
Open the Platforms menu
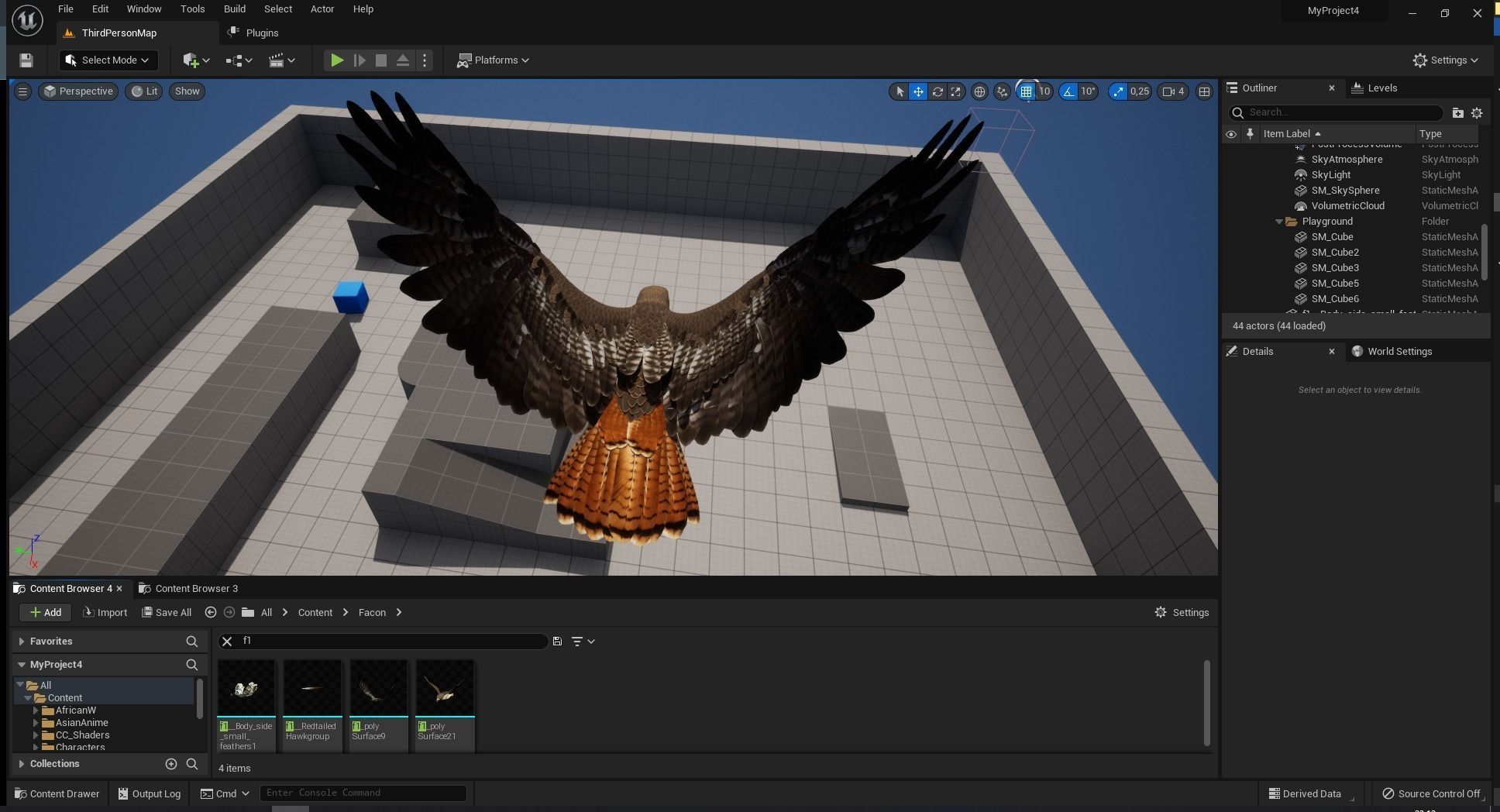pyautogui.click(x=493, y=60)
